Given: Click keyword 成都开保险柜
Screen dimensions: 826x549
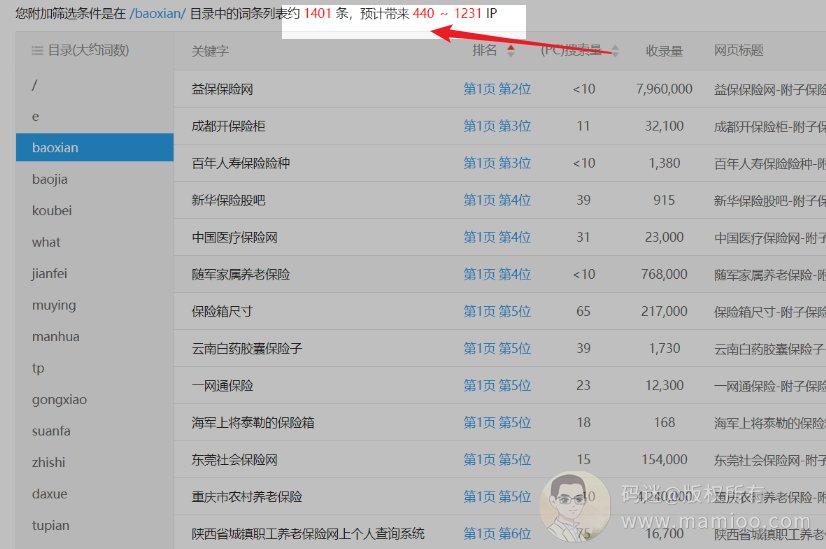Looking at the screenshot, I should point(228,126).
